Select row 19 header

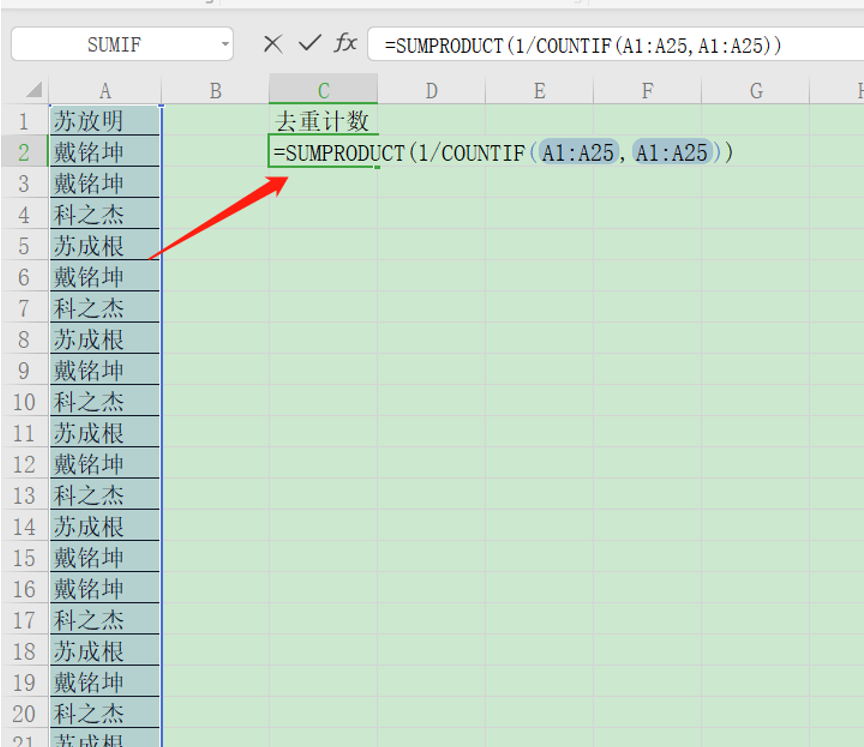click(x=24, y=681)
